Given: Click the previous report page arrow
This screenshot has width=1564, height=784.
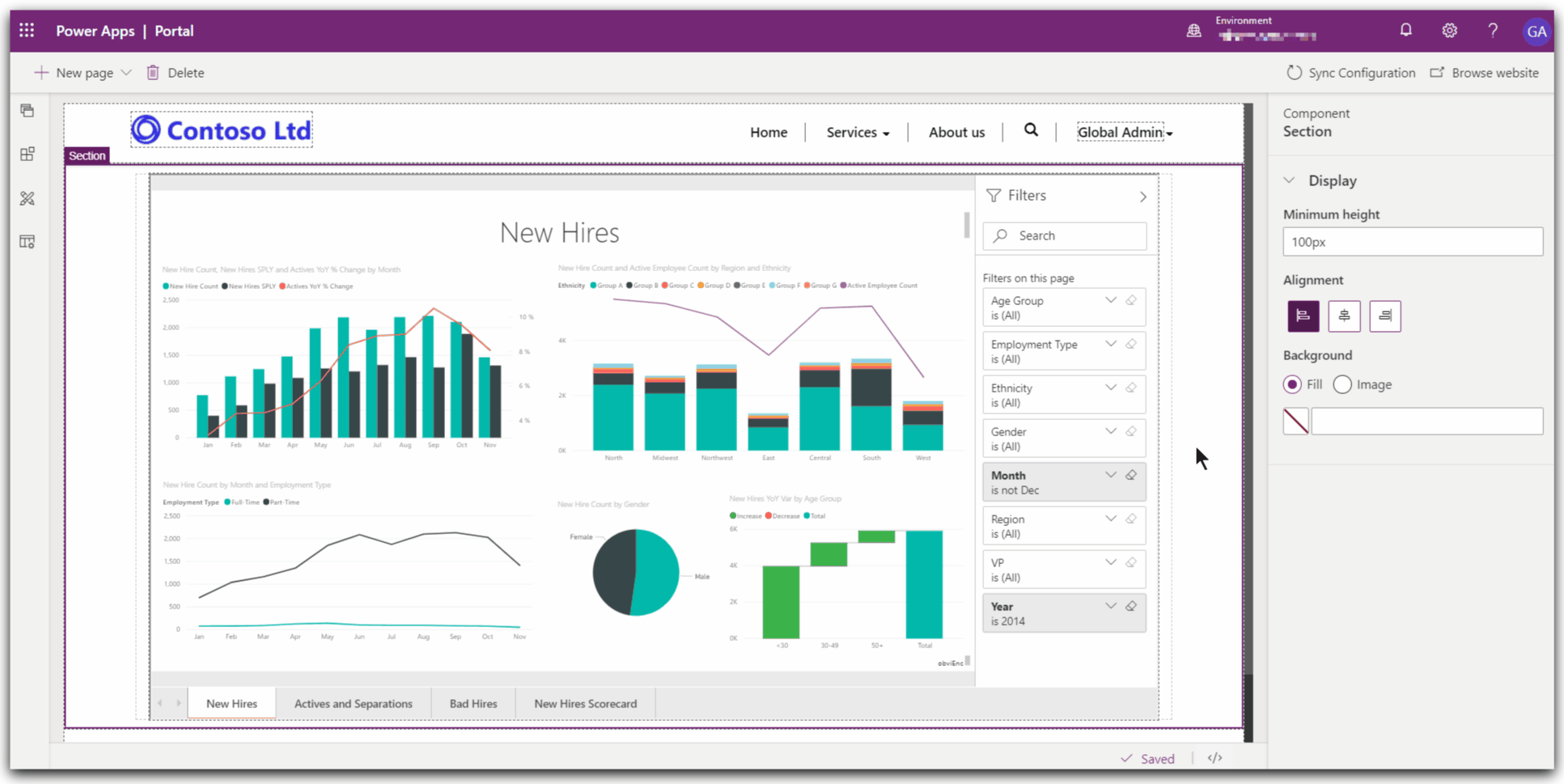Looking at the screenshot, I should point(160,703).
